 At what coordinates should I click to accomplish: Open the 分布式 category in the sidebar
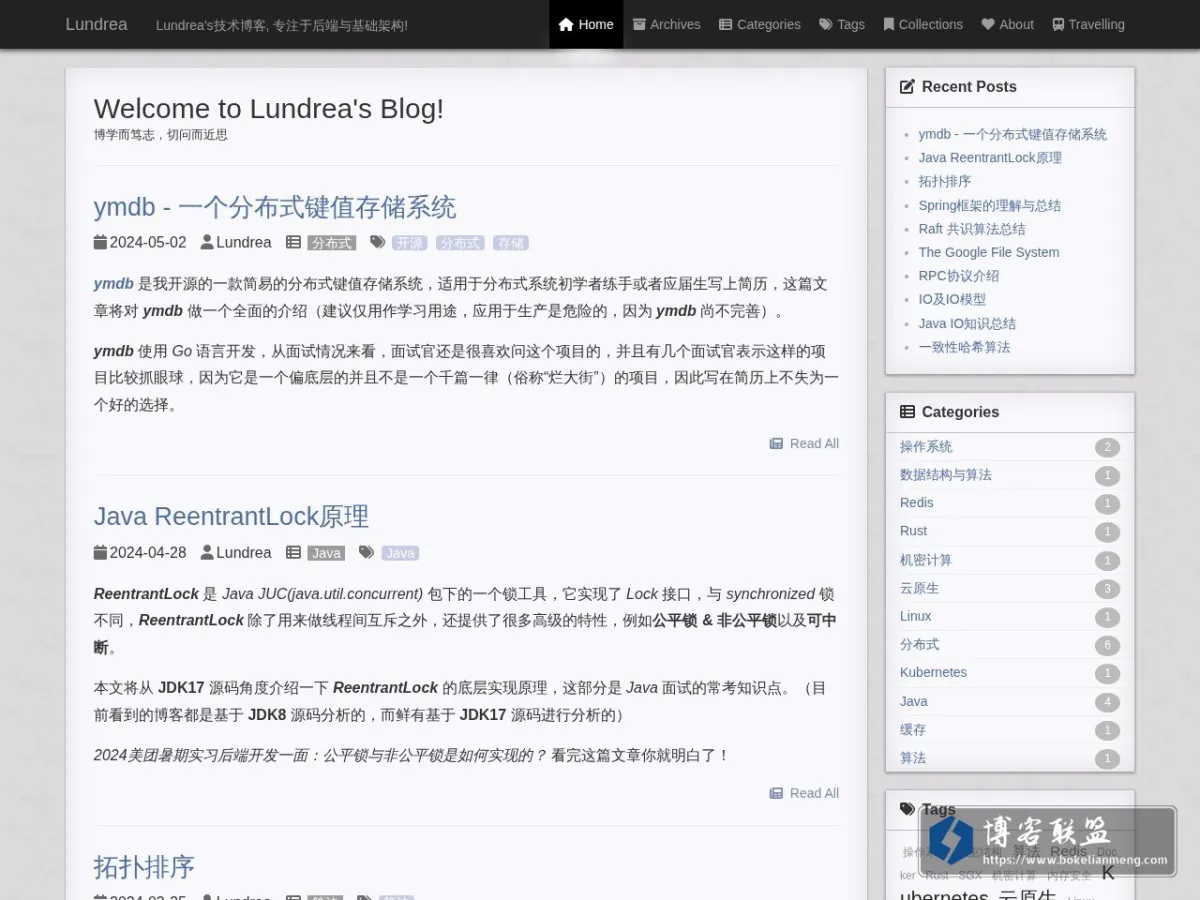[920, 644]
